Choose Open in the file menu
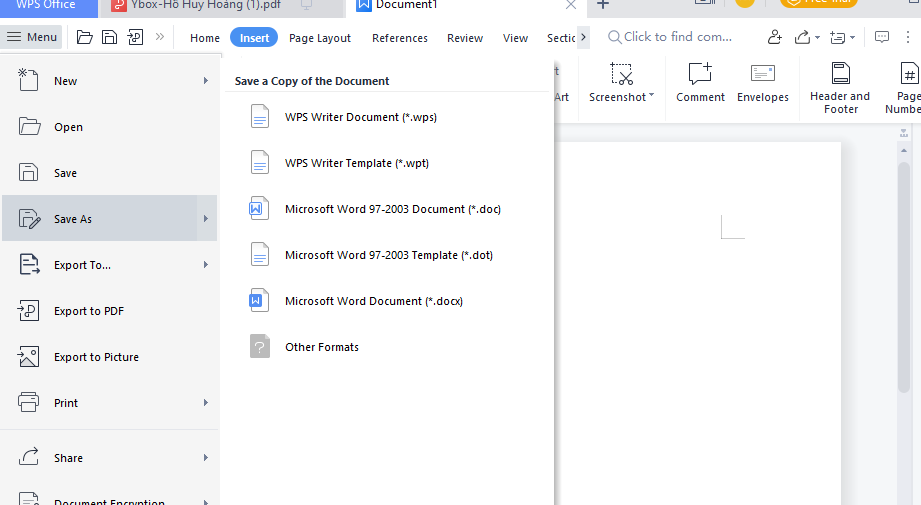Viewport: 921px width, 505px height. pos(109,127)
